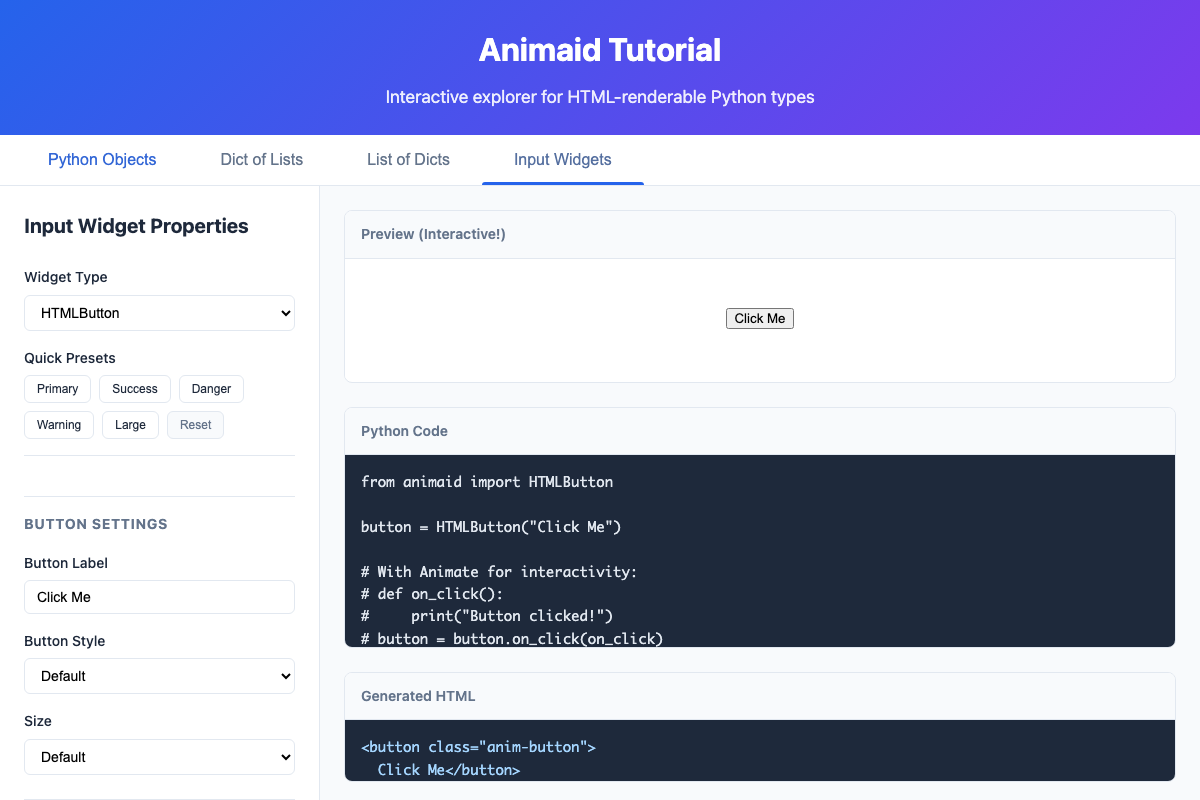Reset the widget settings
Screen dimensions: 1200x800
click(x=195, y=424)
